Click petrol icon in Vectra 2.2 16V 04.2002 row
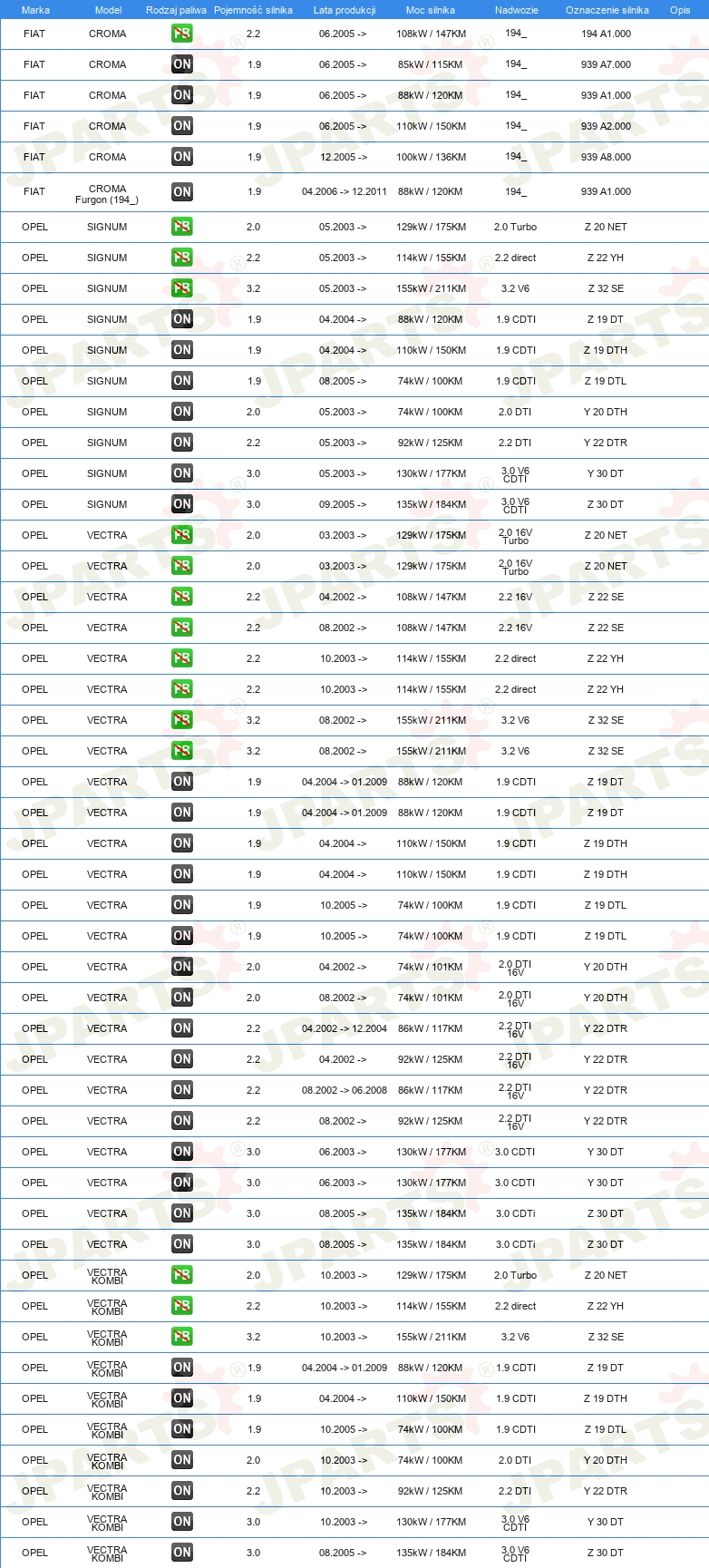The image size is (709, 1568). 182,597
